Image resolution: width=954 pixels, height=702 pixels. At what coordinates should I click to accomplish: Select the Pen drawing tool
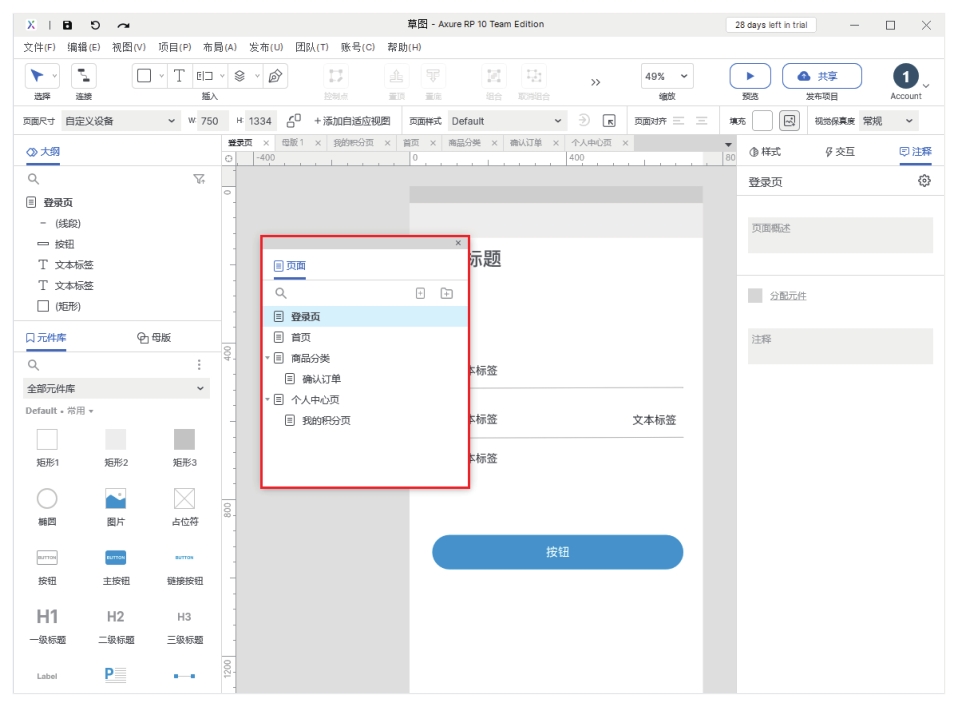pyautogui.click(x=275, y=76)
